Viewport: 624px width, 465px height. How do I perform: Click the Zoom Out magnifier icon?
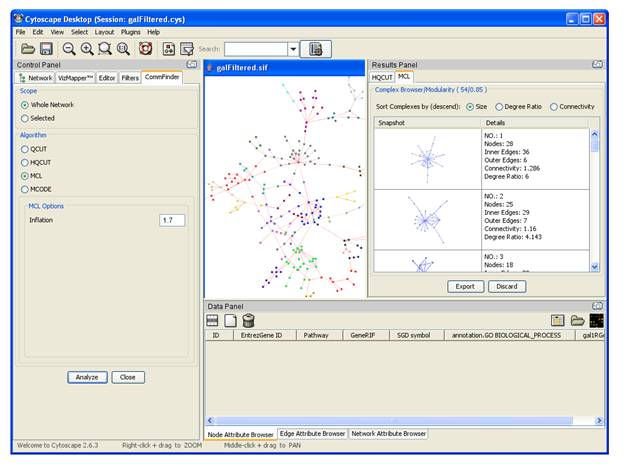pyautogui.click(x=69, y=49)
